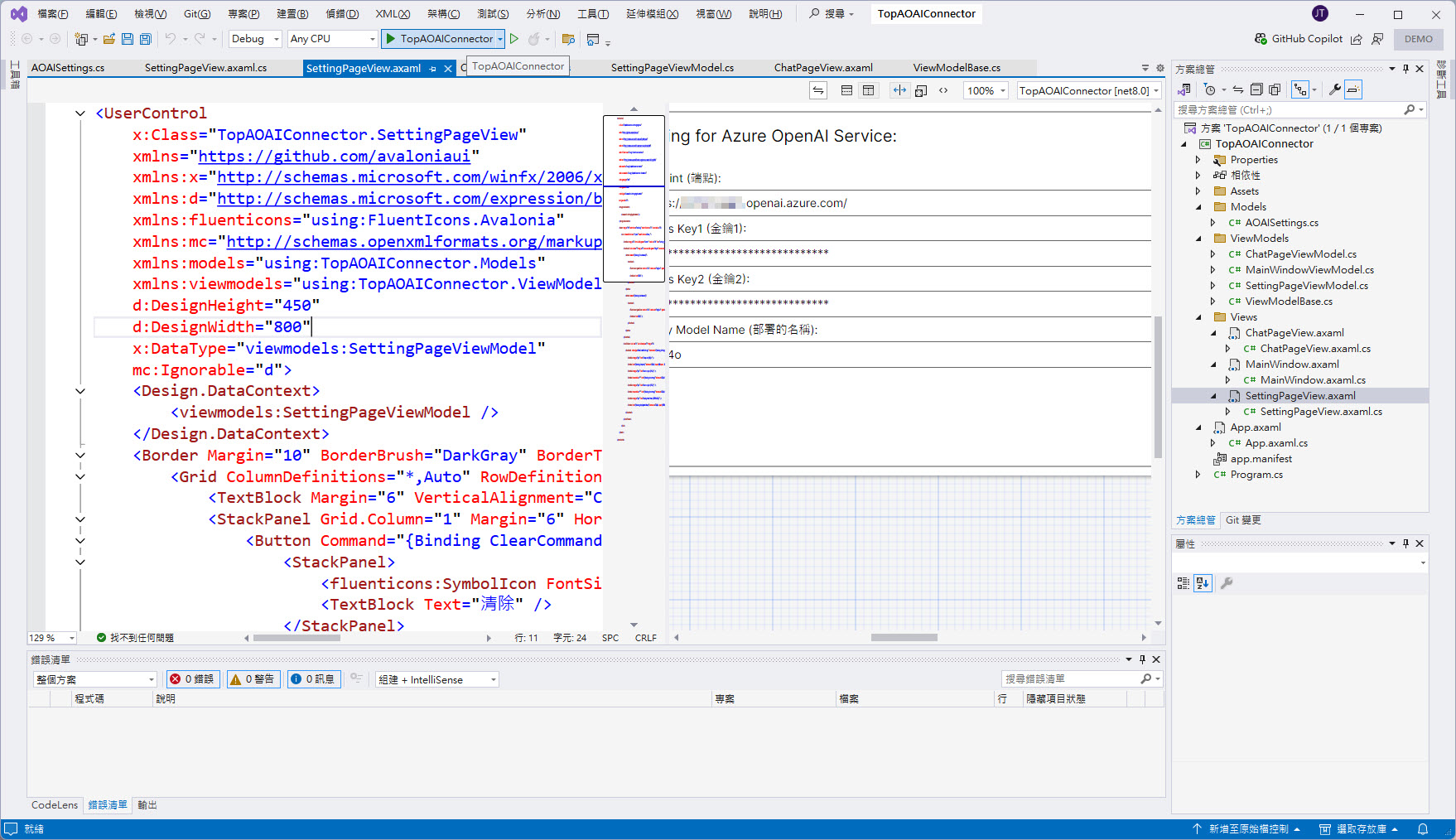1456x840 pixels.
Task: Open the editor 129 % zoom dropdown
Action: (52, 638)
